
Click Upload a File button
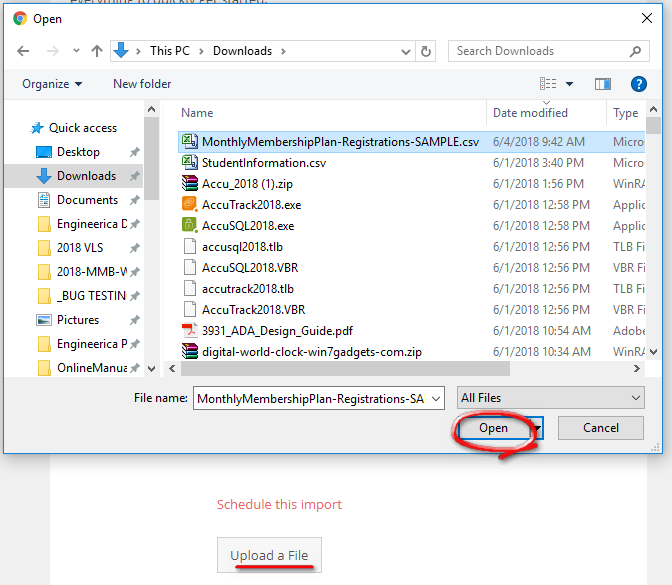coord(269,555)
